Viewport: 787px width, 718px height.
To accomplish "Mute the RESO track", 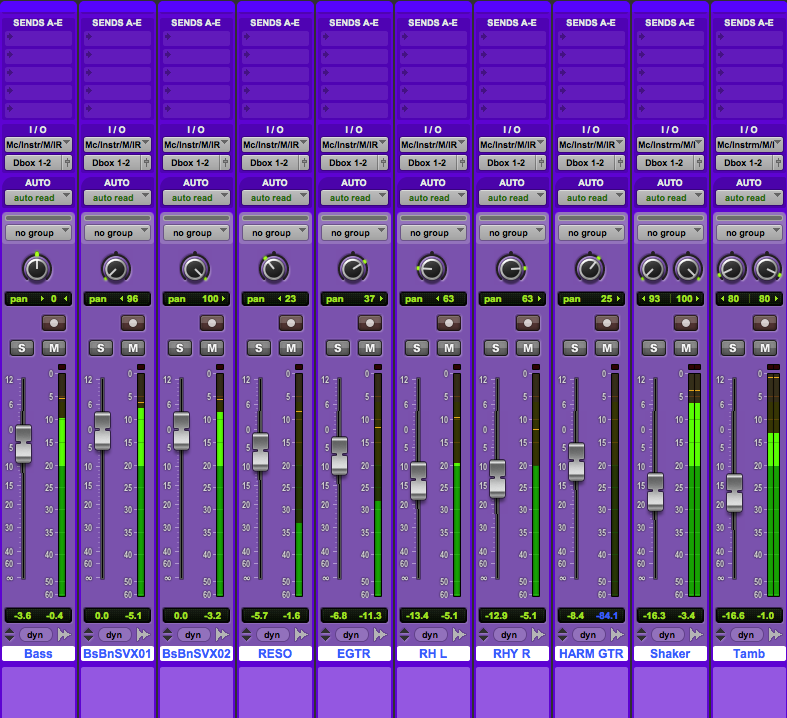I will [291, 348].
